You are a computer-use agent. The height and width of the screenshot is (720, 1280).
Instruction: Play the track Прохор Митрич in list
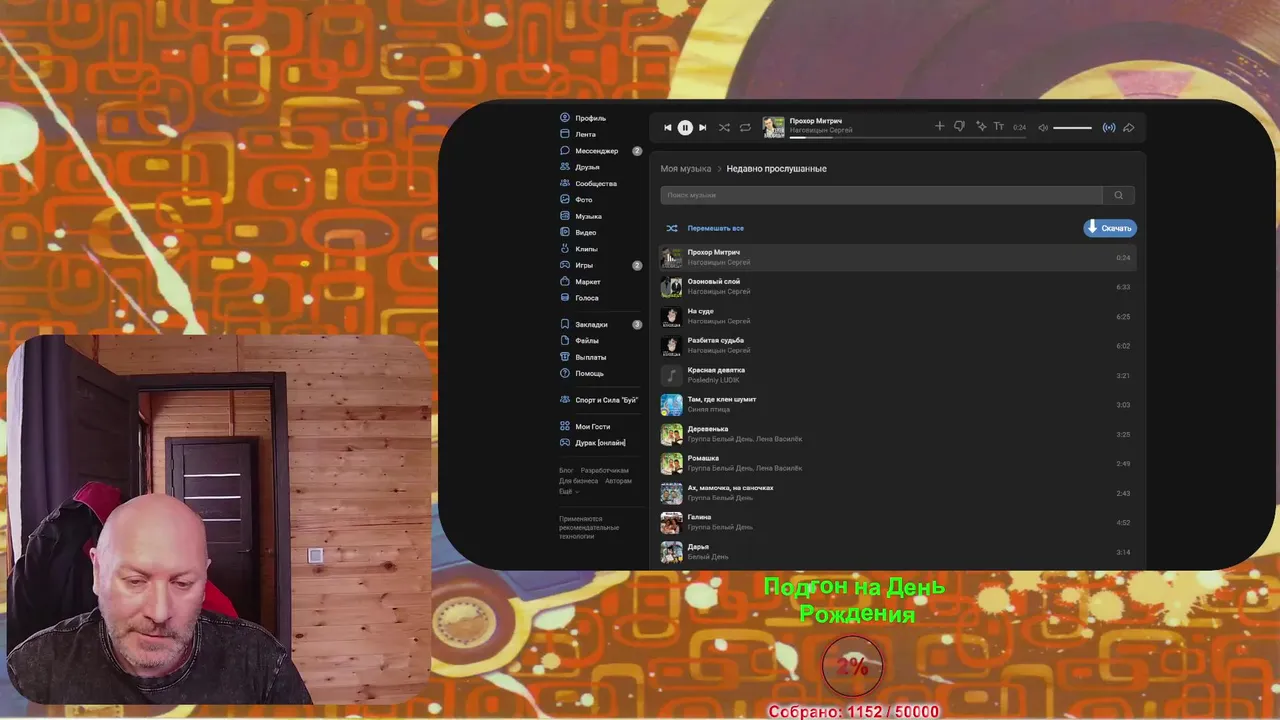897,258
